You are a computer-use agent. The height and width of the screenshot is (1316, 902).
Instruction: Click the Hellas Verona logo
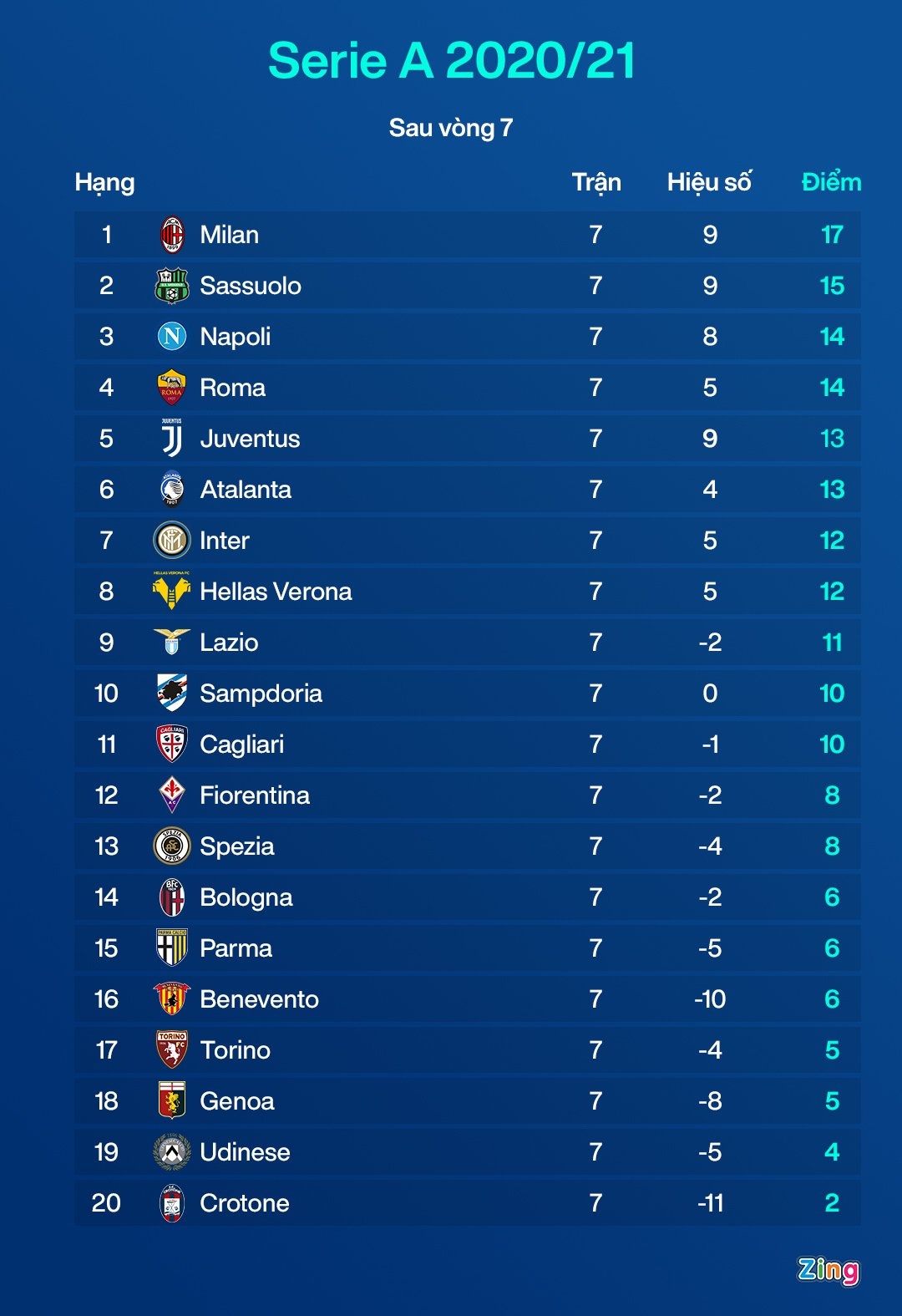[172, 591]
